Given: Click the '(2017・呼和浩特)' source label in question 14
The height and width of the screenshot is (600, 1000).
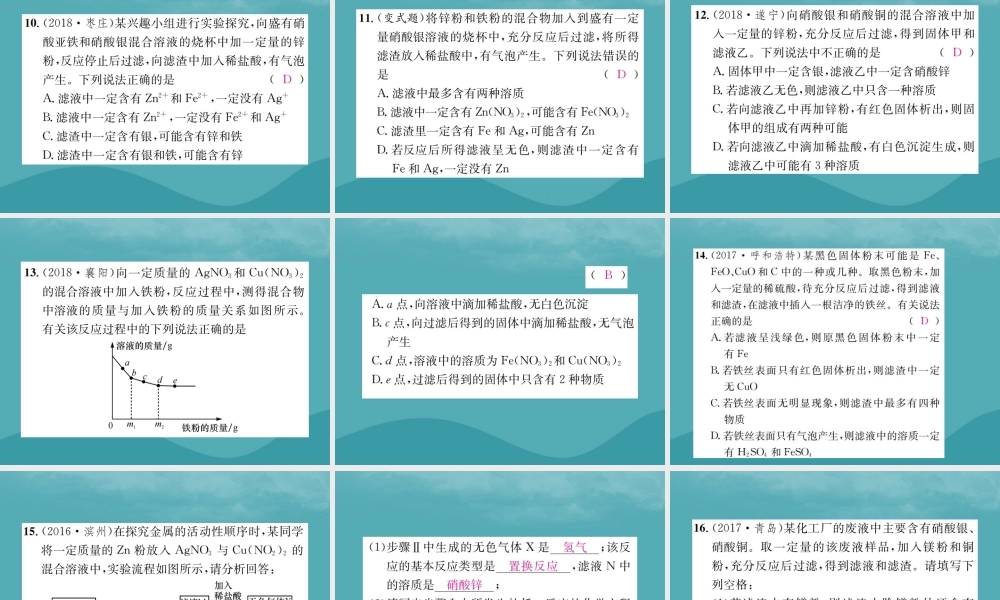Looking at the screenshot, I should [x=755, y=255].
